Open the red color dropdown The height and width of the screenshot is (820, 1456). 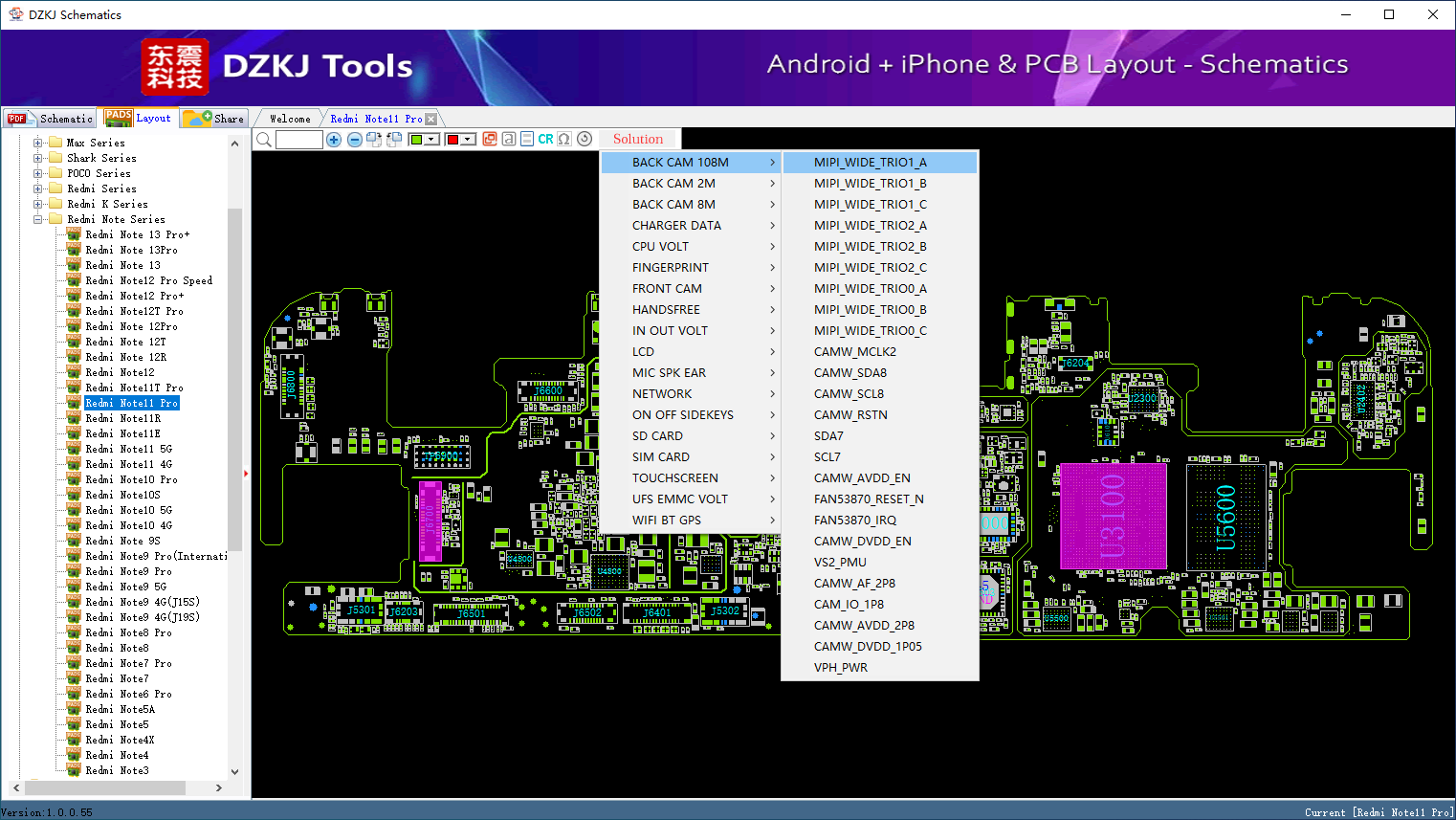(x=469, y=140)
